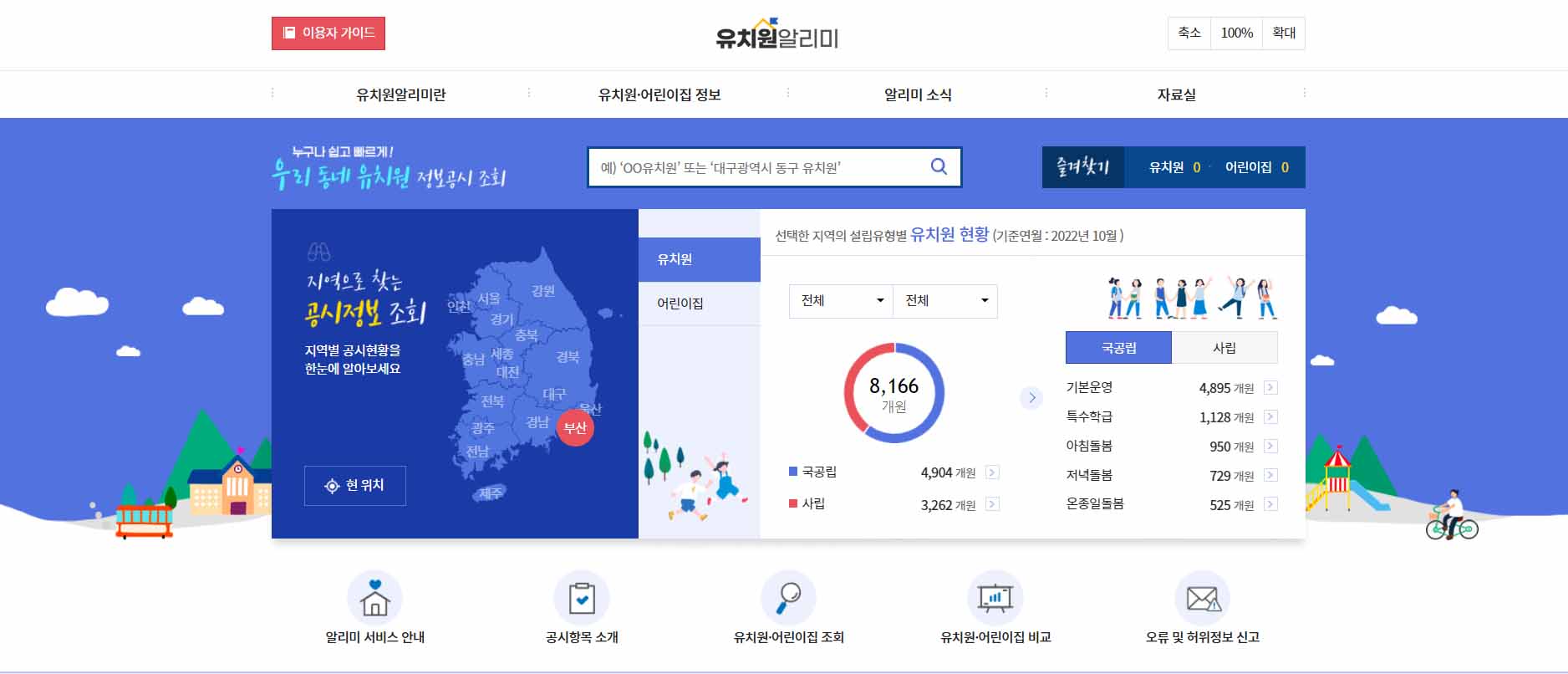
Task: Select 울산 region on the map
Action: pyautogui.click(x=590, y=409)
